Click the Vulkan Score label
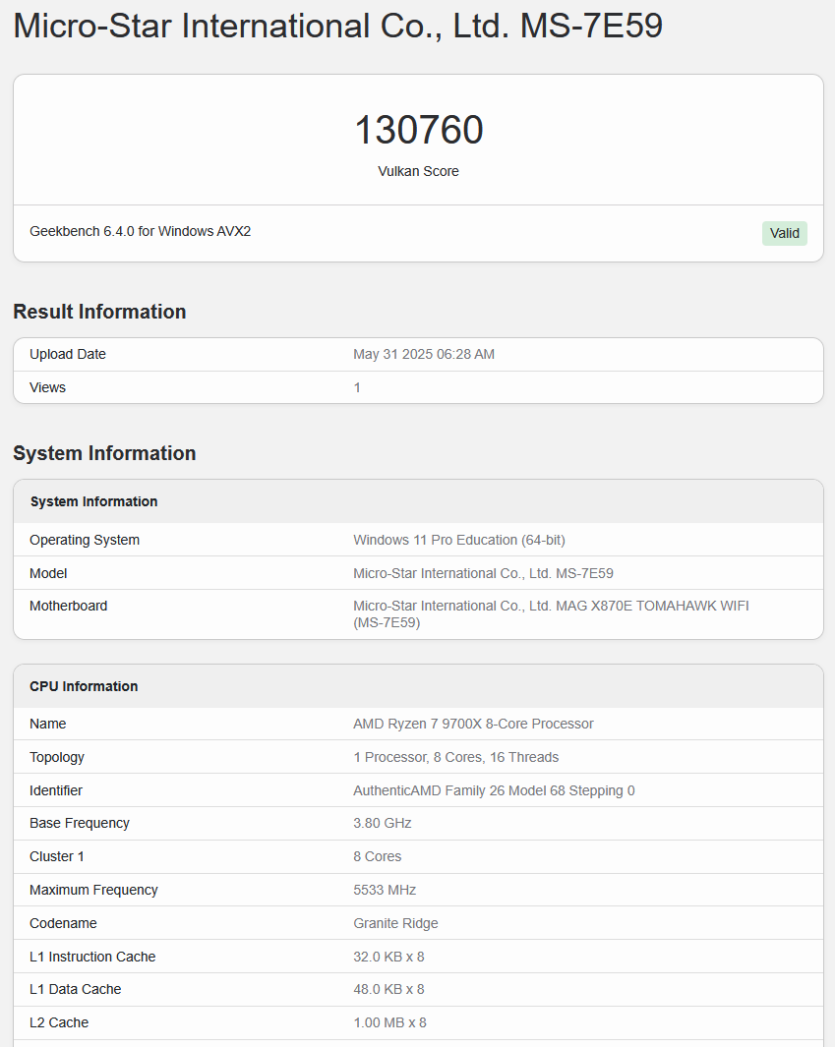 pos(419,171)
